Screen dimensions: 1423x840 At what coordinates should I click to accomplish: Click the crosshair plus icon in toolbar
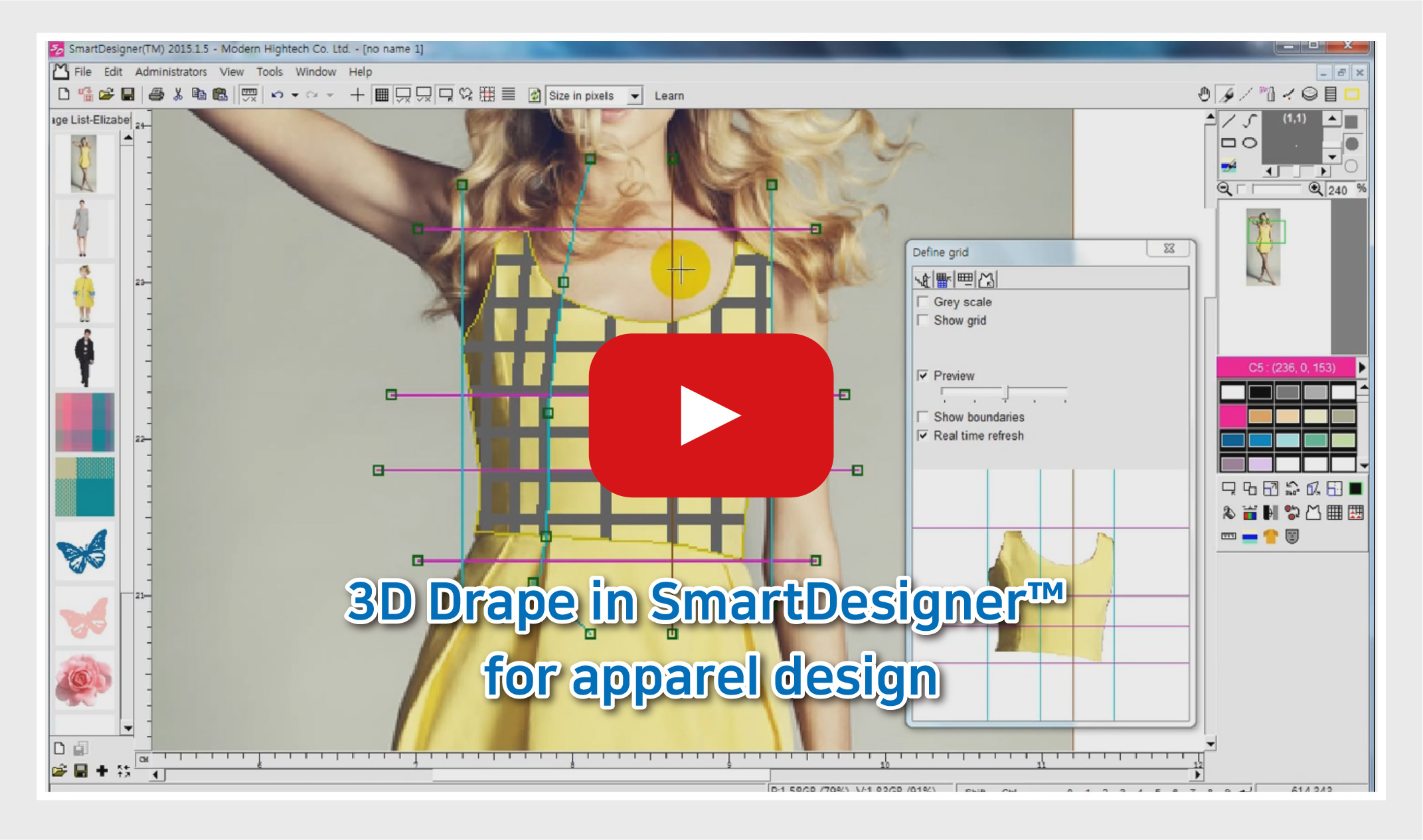357,95
